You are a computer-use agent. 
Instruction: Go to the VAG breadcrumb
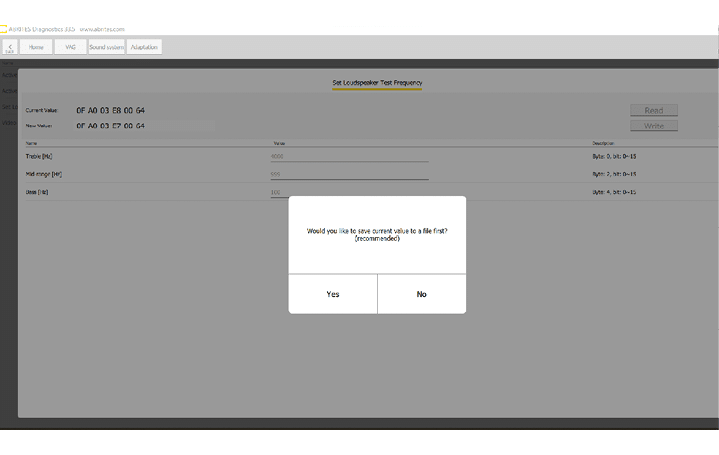[70, 47]
